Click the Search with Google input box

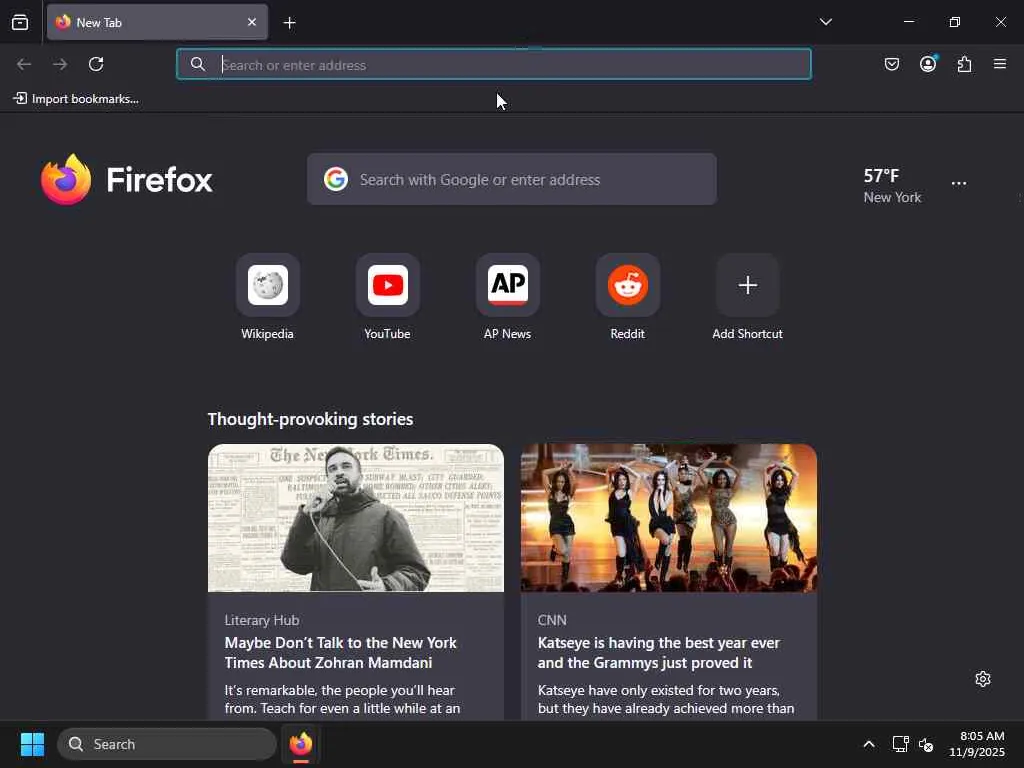tap(512, 179)
